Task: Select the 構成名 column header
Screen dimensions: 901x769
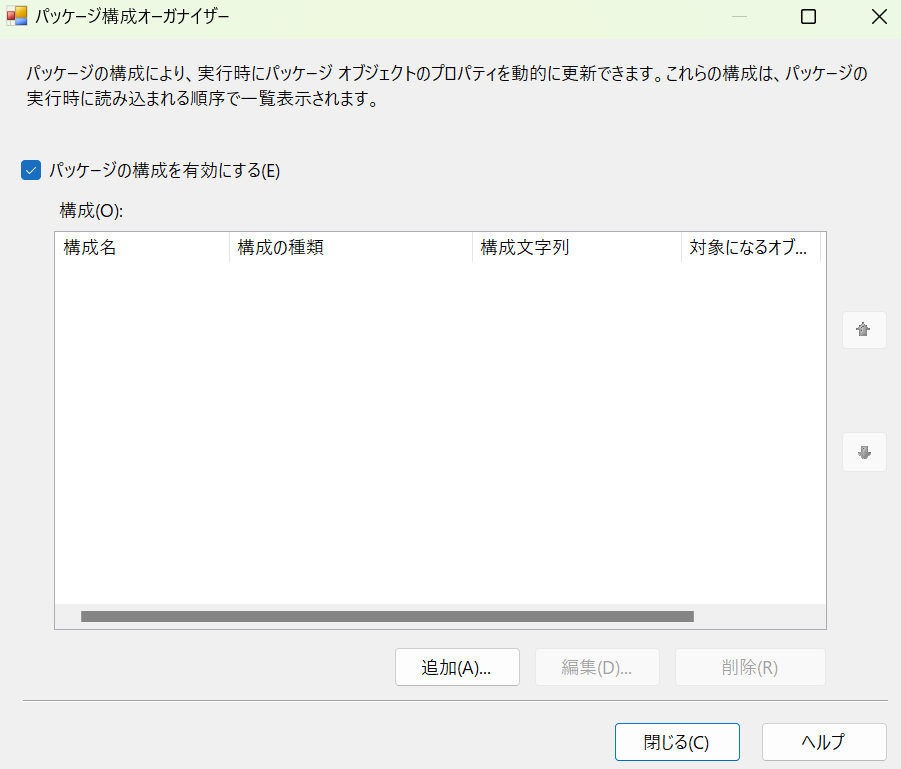Action: (x=143, y=248)
